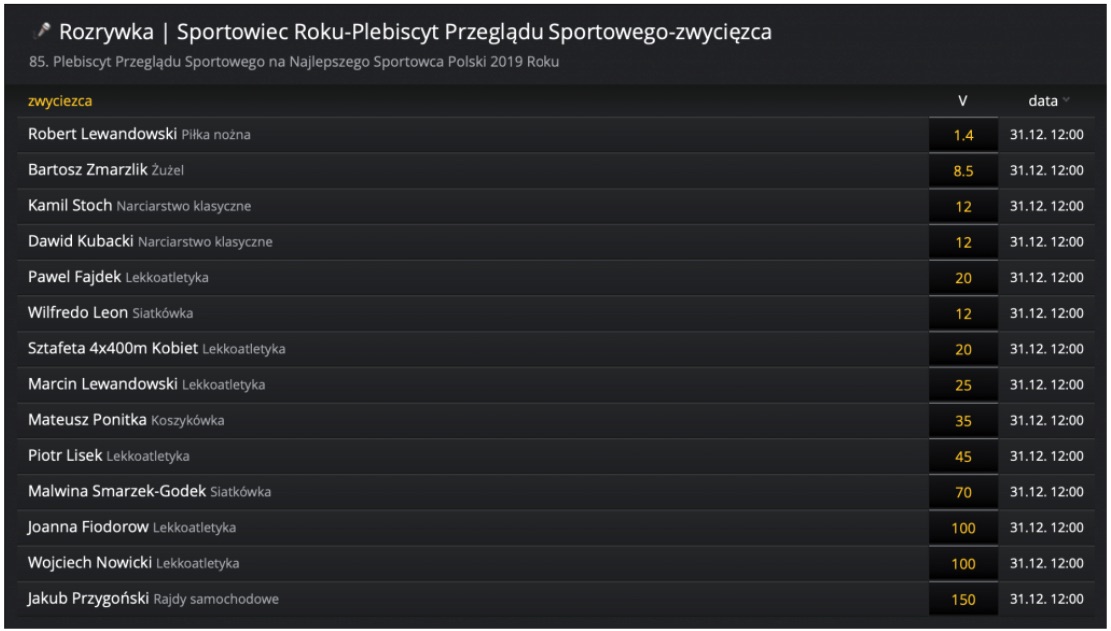Viewport: 1111px width, 631px height.
Task: Click the date for Bartosz Zmarzlik row
Action: pos(1047,171)
